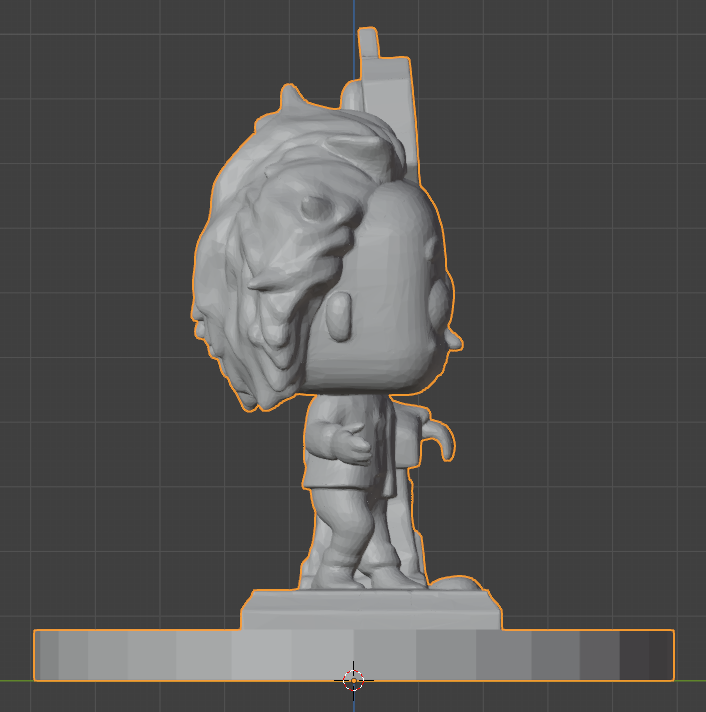Click the wide flat base plate
This screenshot has height=712, width=706.
point(354,655)
